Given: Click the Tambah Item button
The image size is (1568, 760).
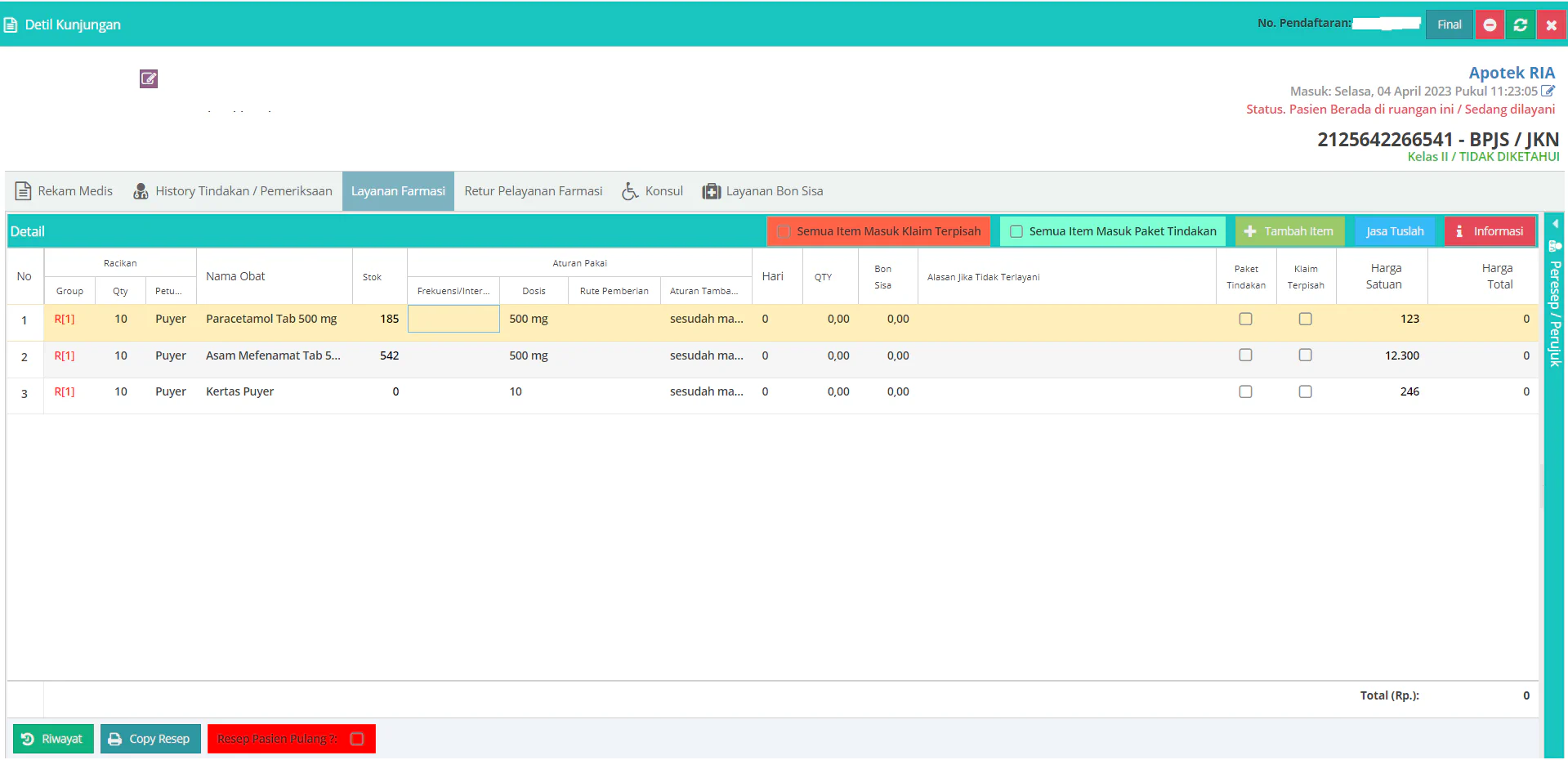Looking at the screenshot, I should click(x=1289, y=231).
